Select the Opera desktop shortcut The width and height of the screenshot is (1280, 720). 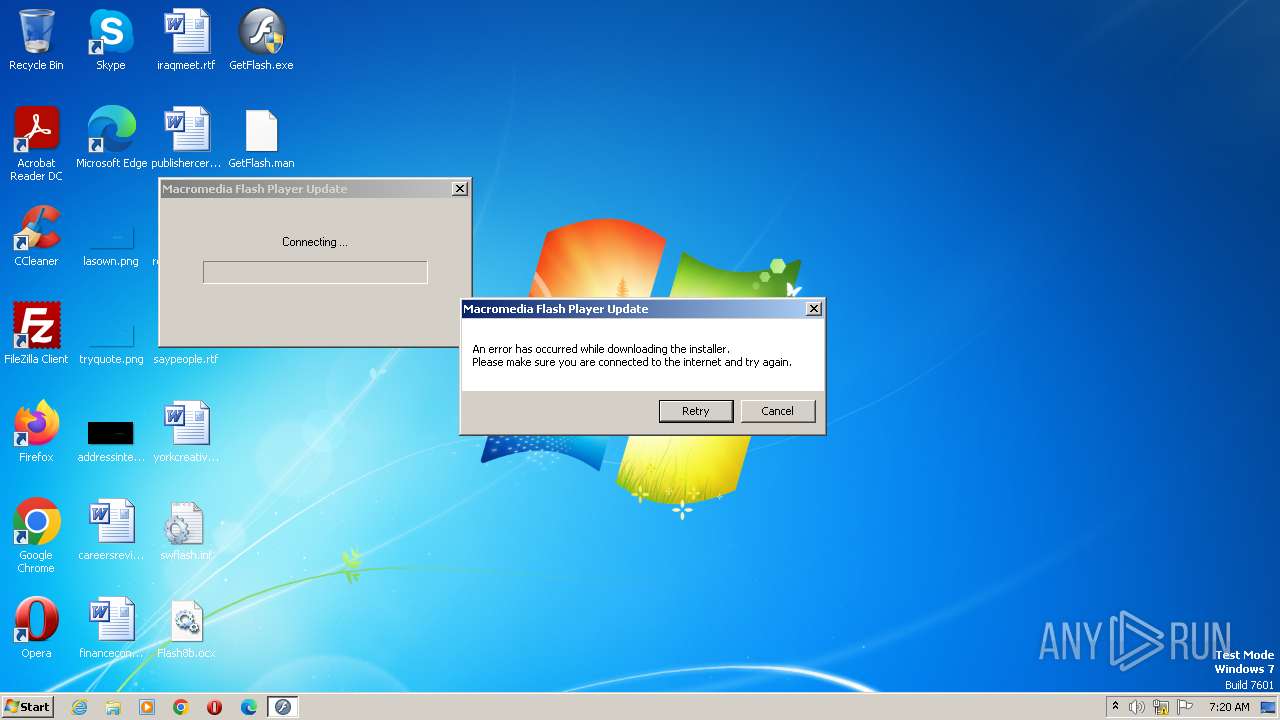click(36, 628)
